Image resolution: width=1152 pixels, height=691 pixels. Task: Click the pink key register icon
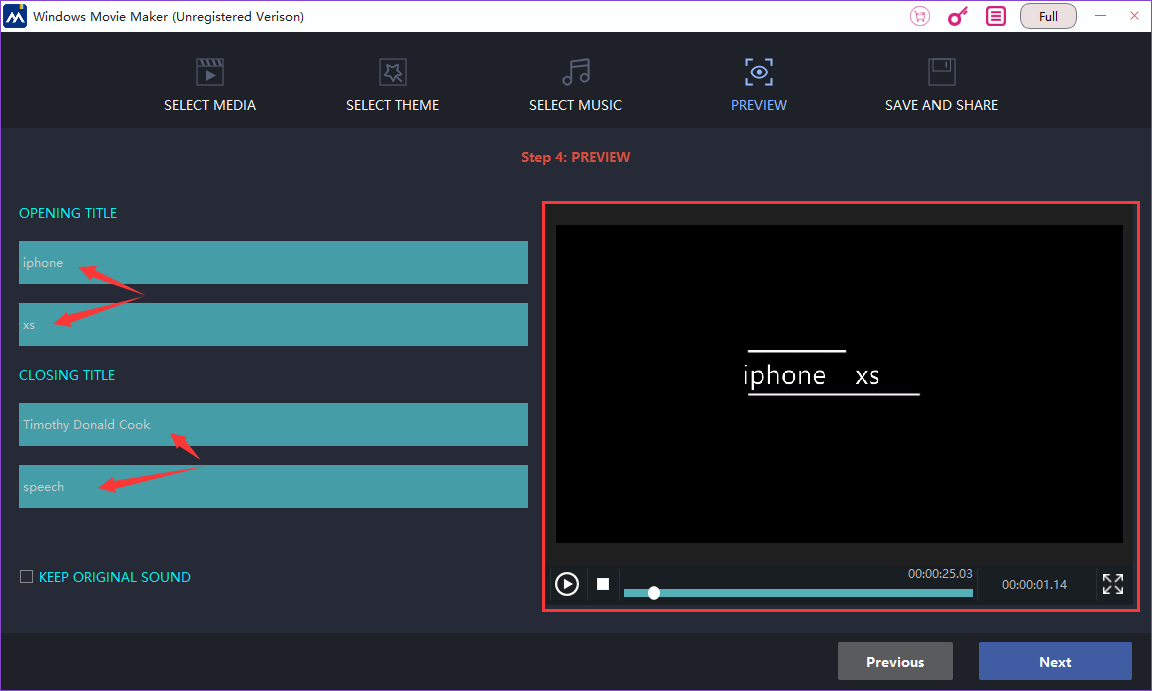[x=958, y=16]
